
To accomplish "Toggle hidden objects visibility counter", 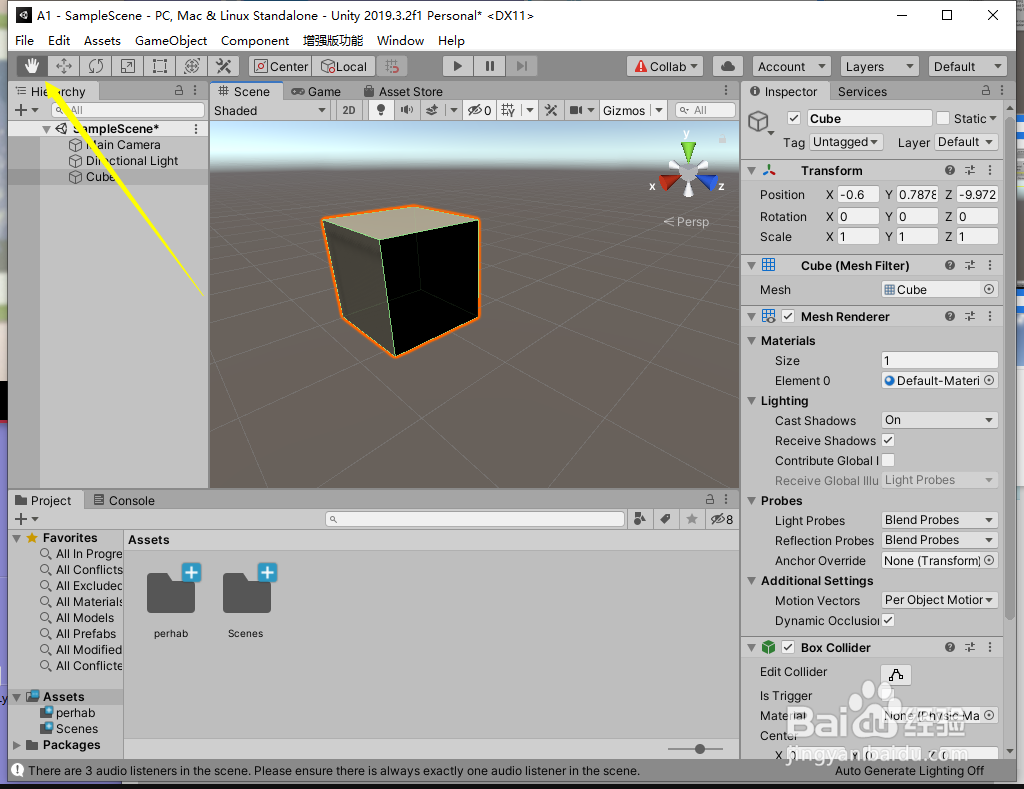I will pos(479,110).
